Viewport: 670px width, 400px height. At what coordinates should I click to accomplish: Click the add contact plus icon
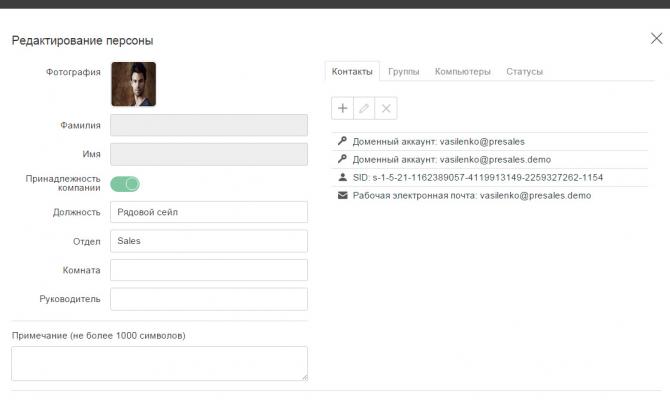point(343,108)
